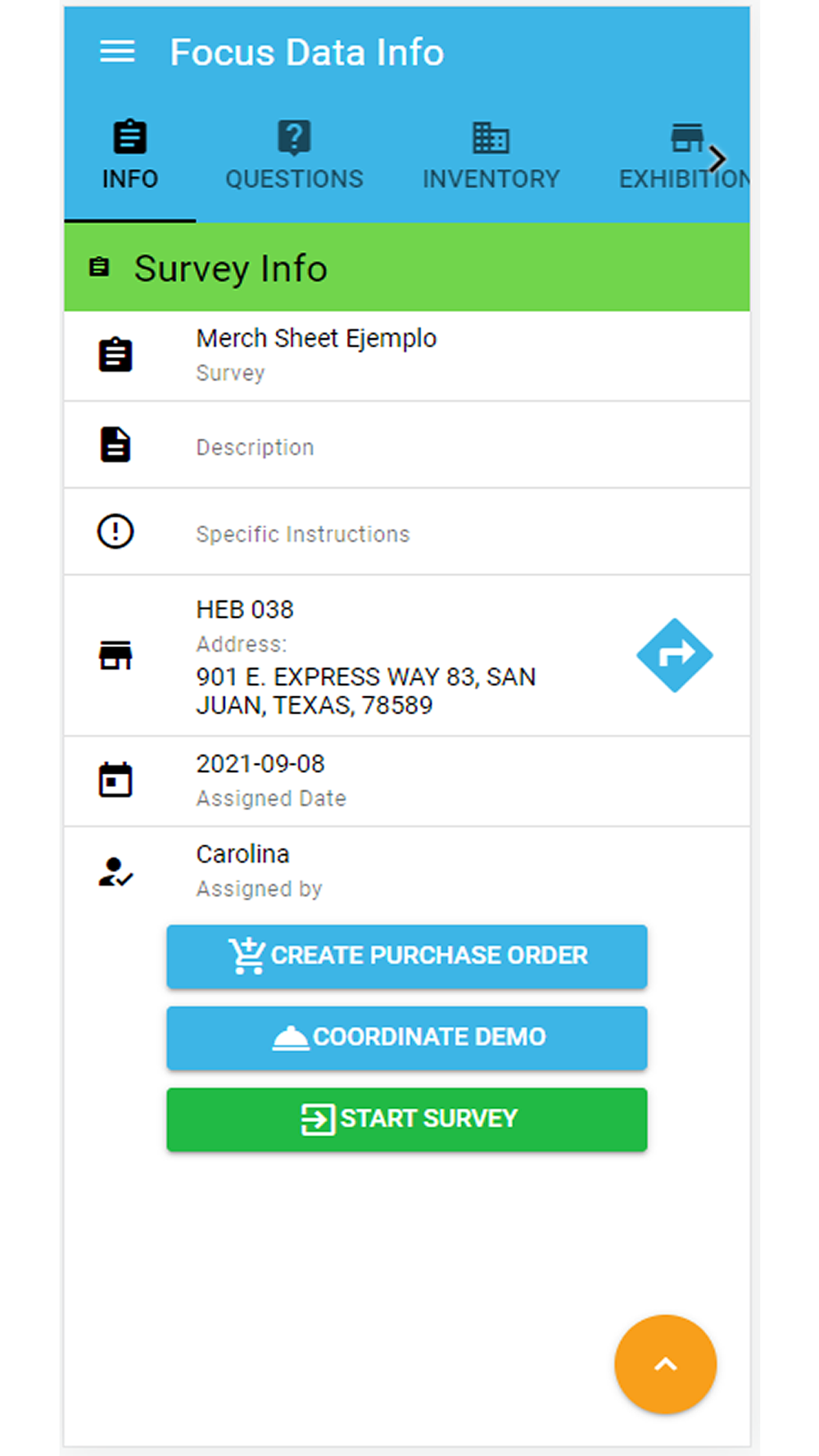
Task: Click the exclamation icon beside Specific Instructions
Action: (x=115, y=531)
